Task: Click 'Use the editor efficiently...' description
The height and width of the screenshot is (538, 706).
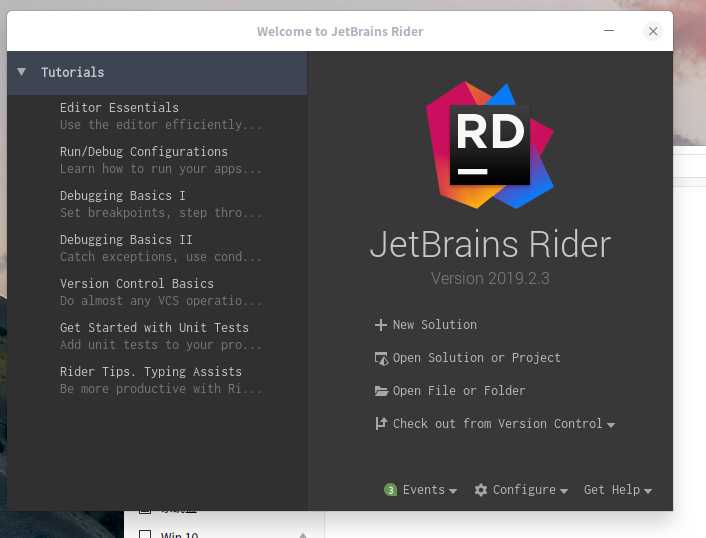Action: [x=161, y=125]
